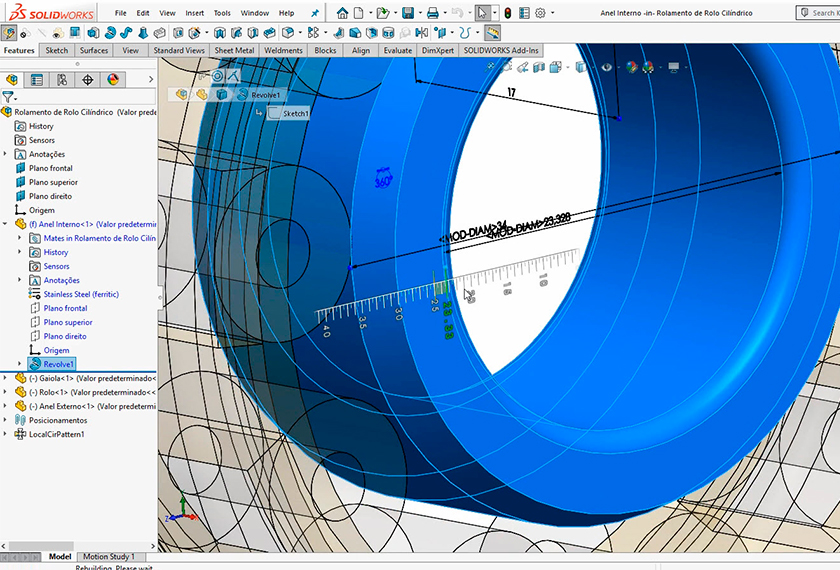Click the Save floppy disk icon
Screen dimensions: 840x570
[407, 13]
